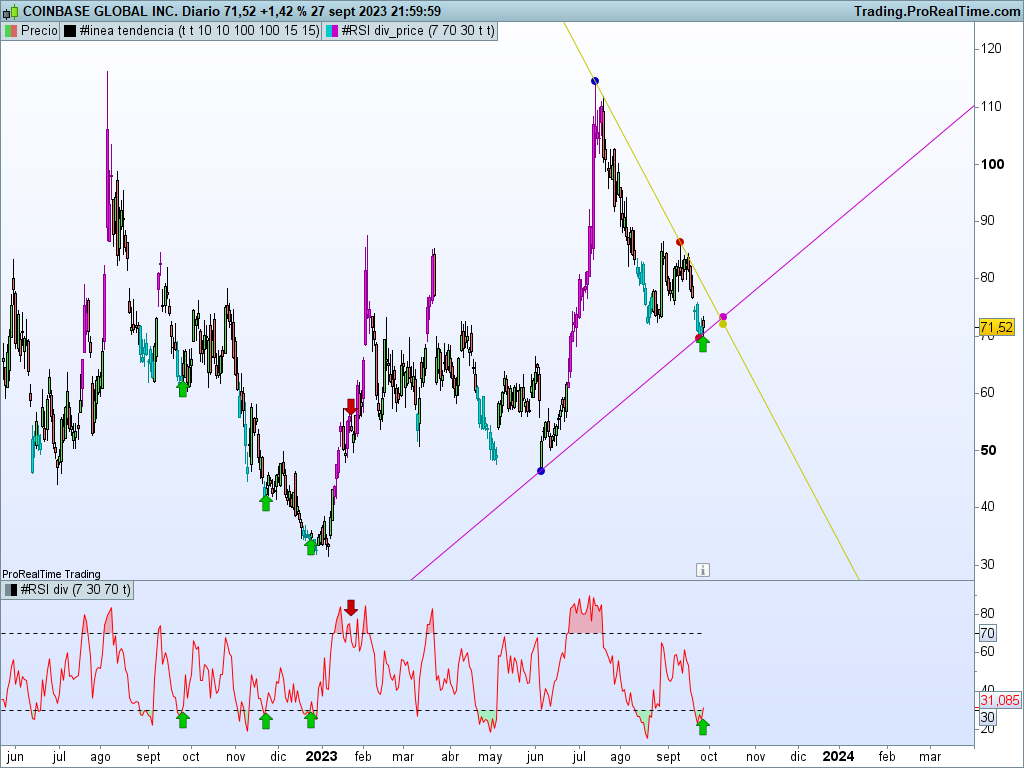Viewport: 1024px width, 768px height.
Task: Open the #RSI div (7 30 70 t) panel label
Action: (x=68, y=590)
